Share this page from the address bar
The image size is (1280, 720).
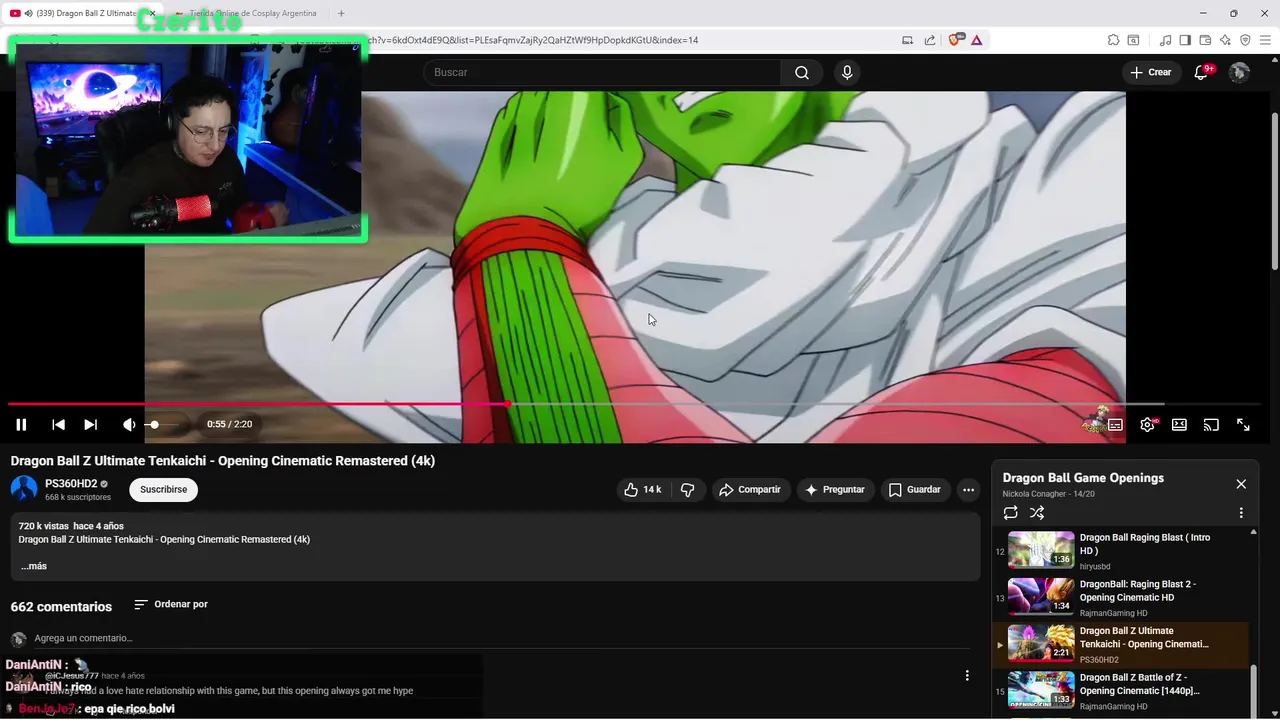[x=930, y=40]
